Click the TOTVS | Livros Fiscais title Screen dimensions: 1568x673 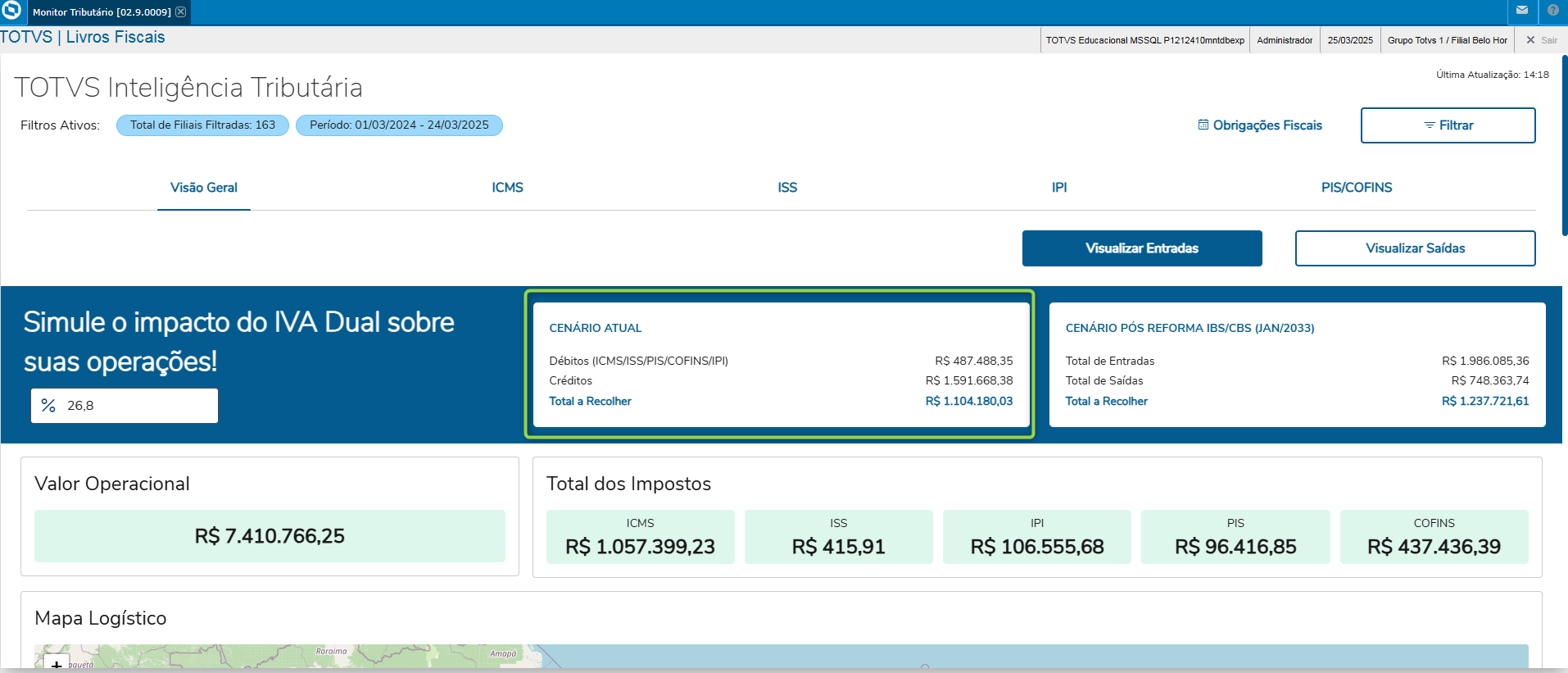click(83, 38)
